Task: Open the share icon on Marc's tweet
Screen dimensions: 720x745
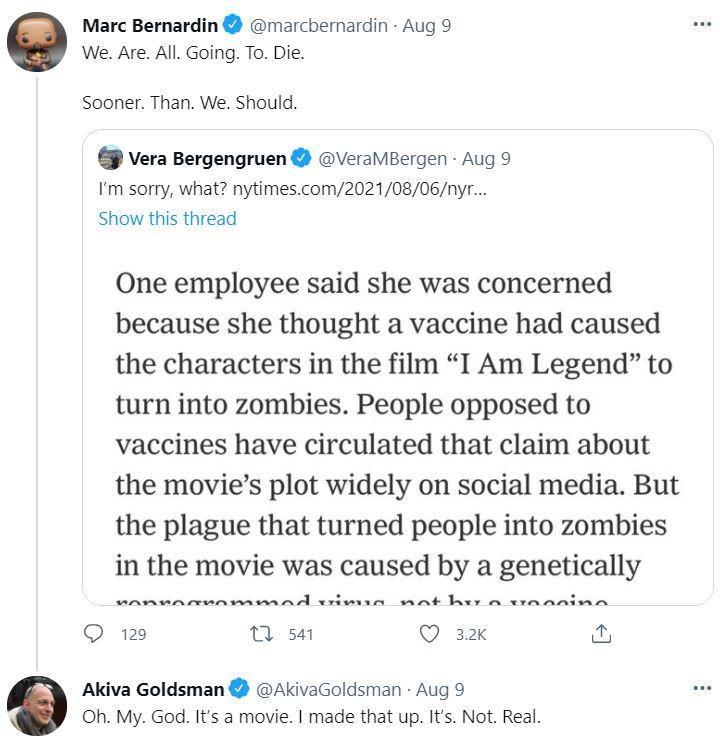Action: pyautogui.click(x=601, y=634)
